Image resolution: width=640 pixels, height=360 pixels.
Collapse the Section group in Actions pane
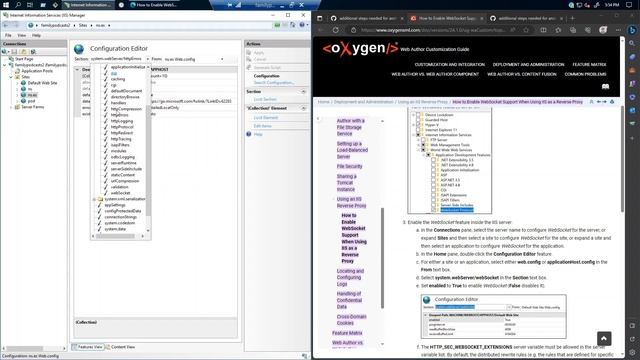pos(303,92)
